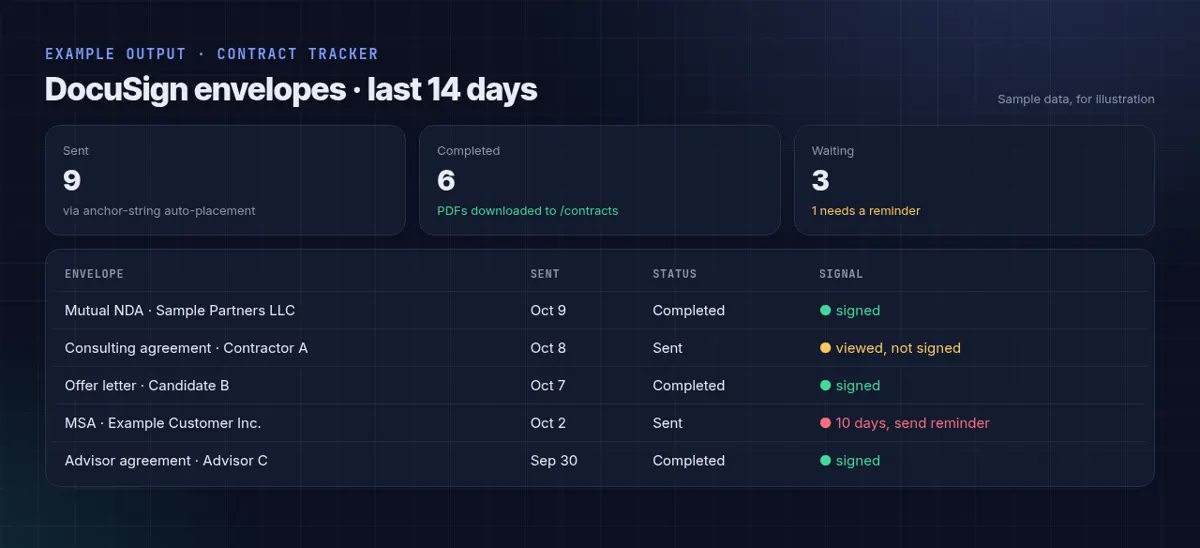
Task: Click 'via anchor-string auto-placement' caption
Action: [x=159, y=211]
